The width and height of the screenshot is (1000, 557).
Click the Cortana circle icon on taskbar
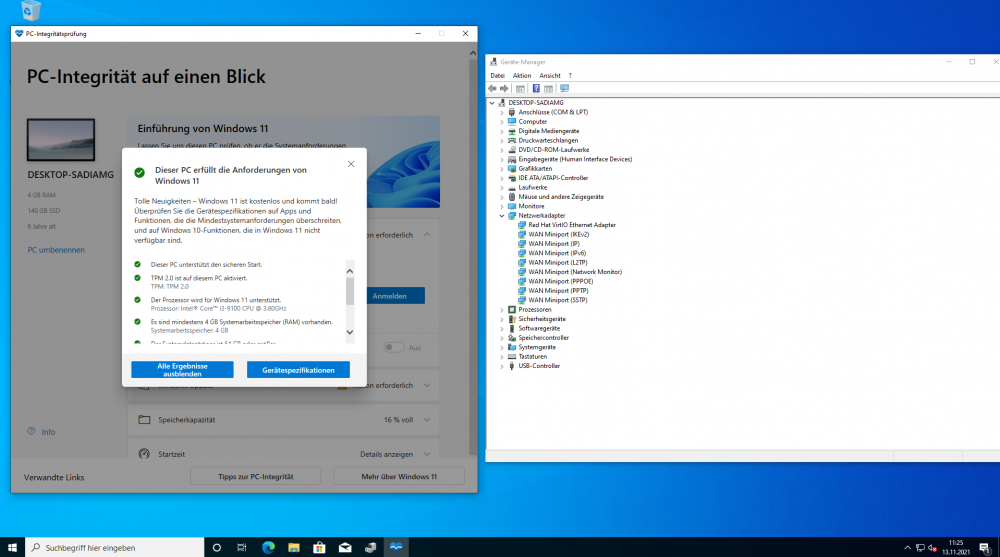pos(217,547)
